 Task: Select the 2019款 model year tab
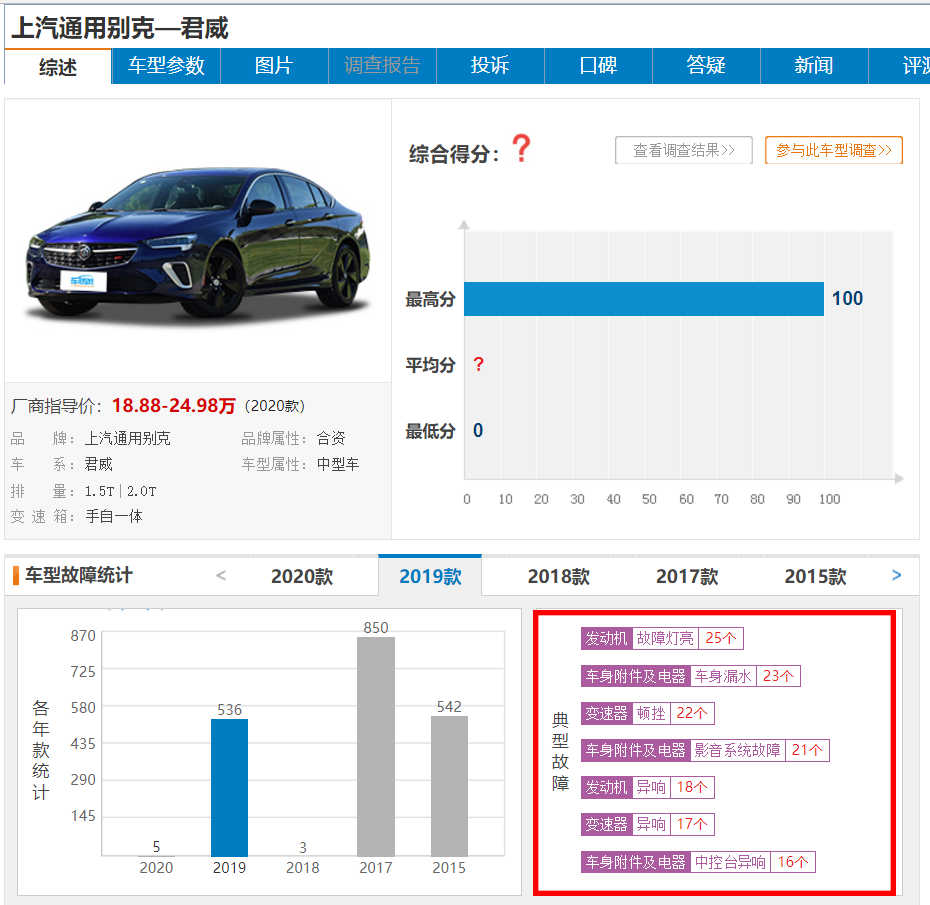430,576
